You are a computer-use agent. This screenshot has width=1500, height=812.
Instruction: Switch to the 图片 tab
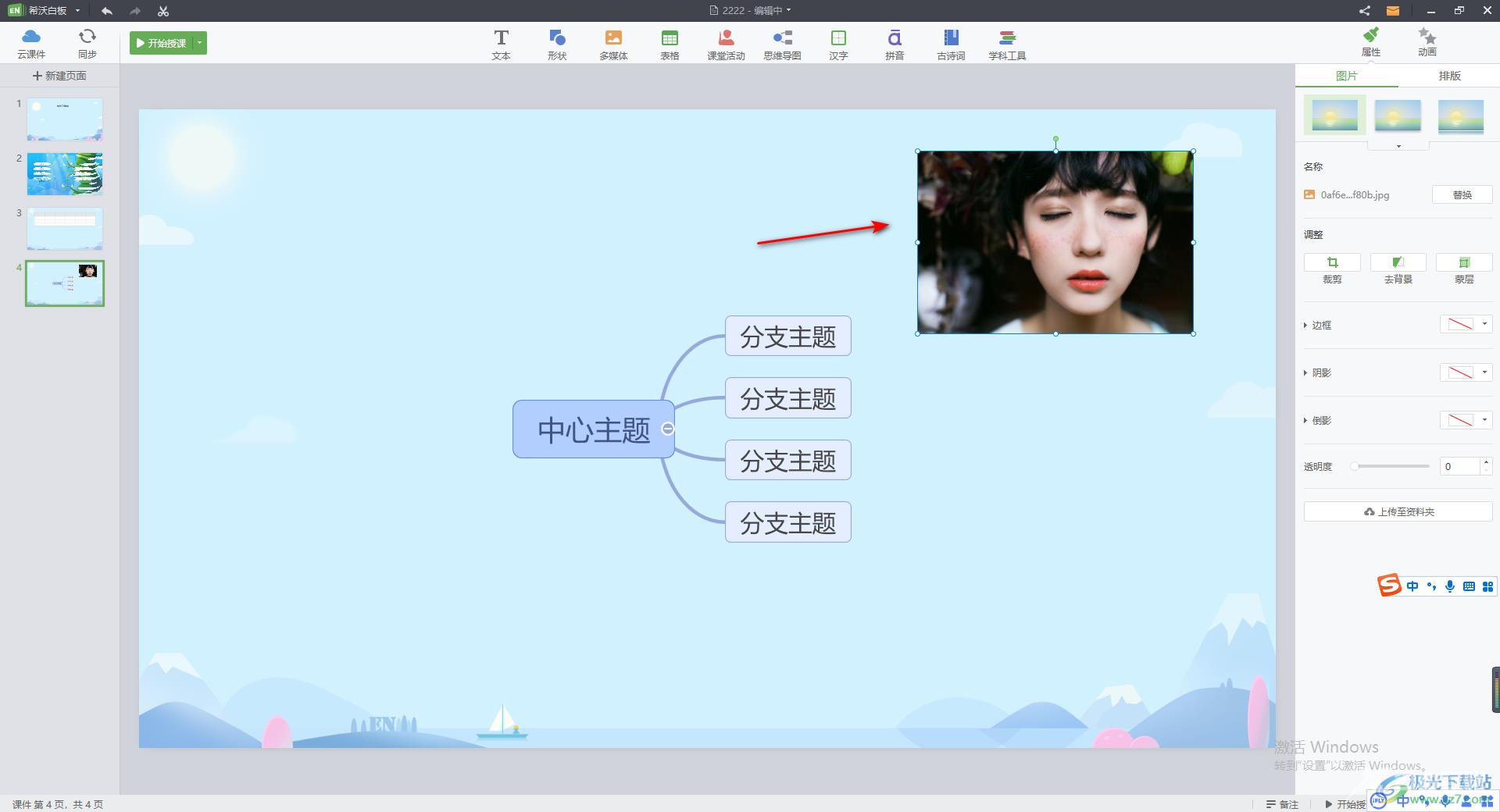tap(1347, 76)
